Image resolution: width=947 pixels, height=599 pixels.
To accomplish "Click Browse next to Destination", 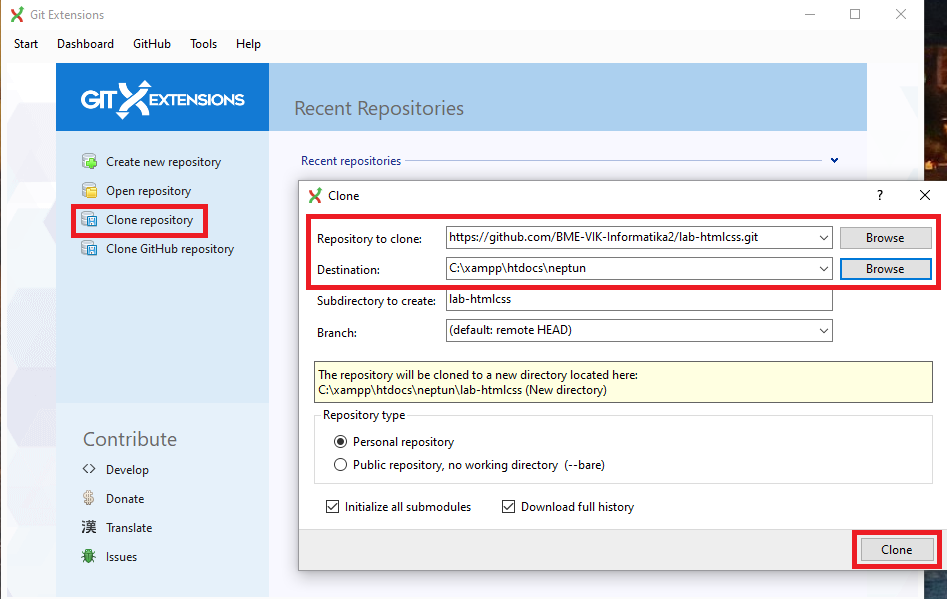I will coord(885,269).
